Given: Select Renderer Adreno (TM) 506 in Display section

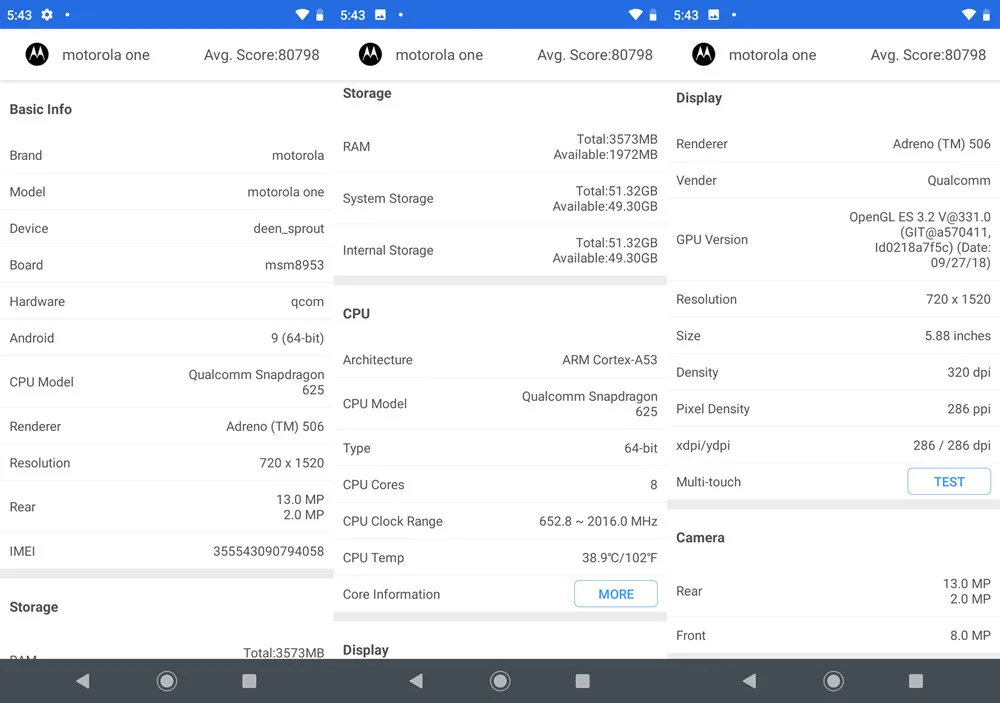Looking at the screenshot, I should 941,144.
